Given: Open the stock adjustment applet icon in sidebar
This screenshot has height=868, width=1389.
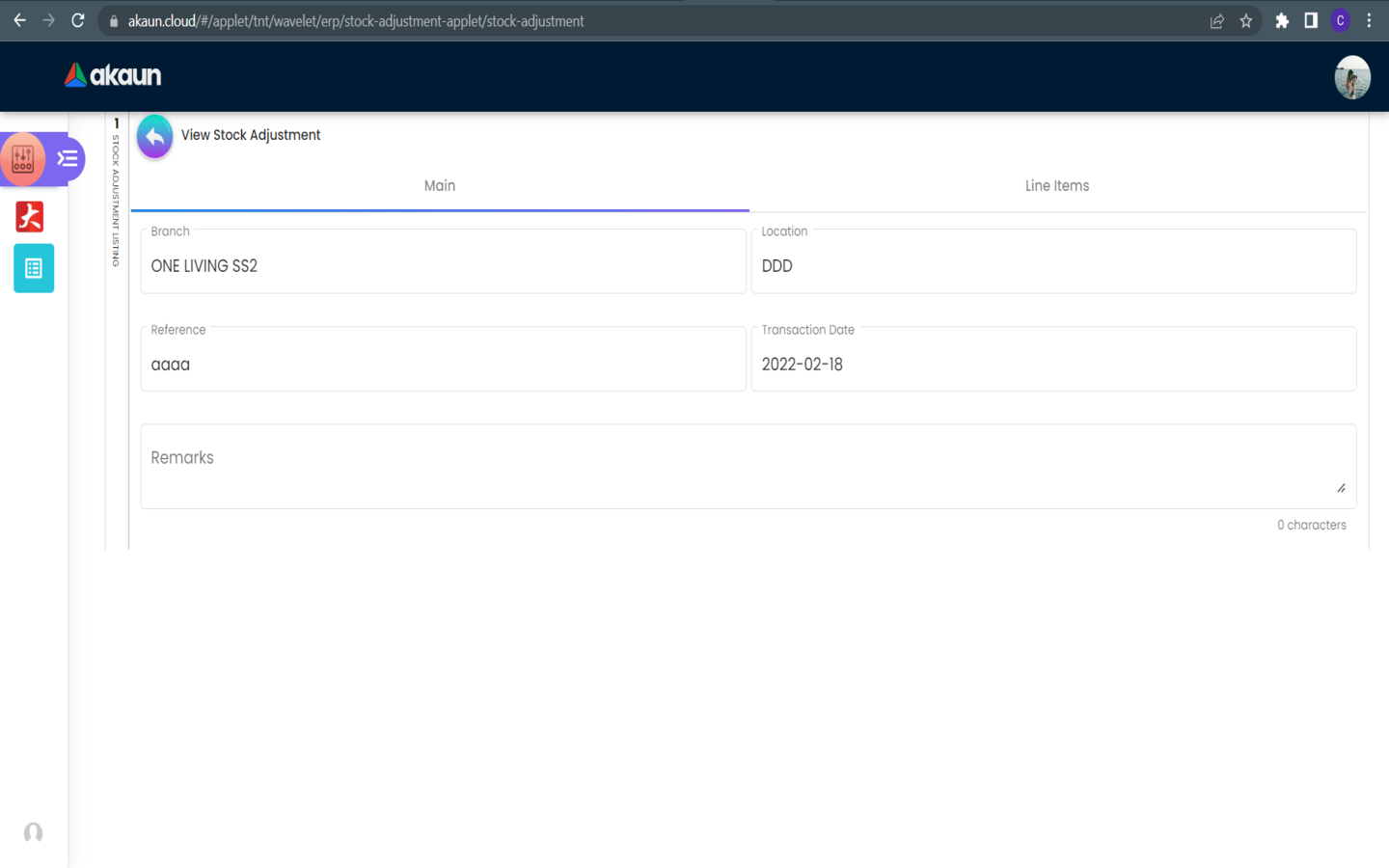Looking at the screenshot, I should [23, 159].
